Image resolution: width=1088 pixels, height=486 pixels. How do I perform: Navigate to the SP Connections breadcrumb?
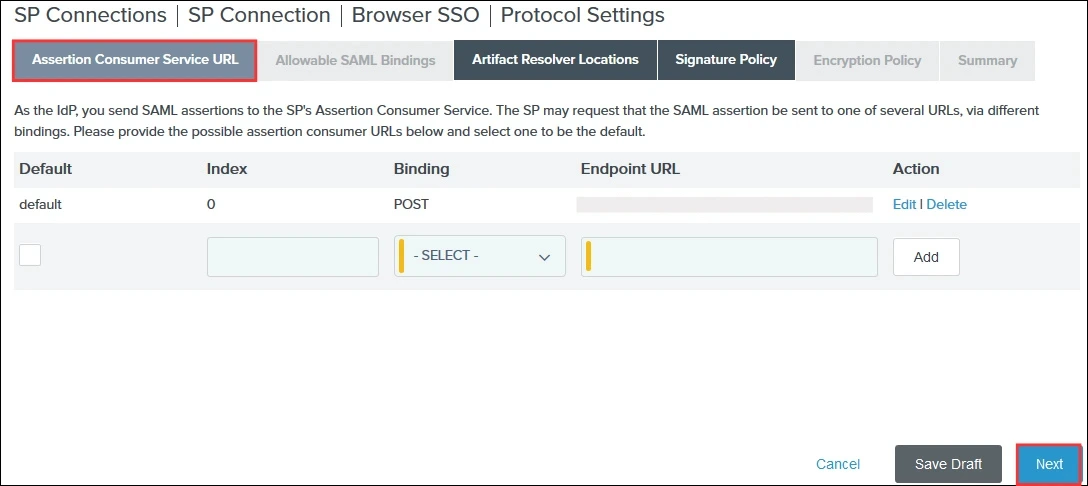point(90,16)
